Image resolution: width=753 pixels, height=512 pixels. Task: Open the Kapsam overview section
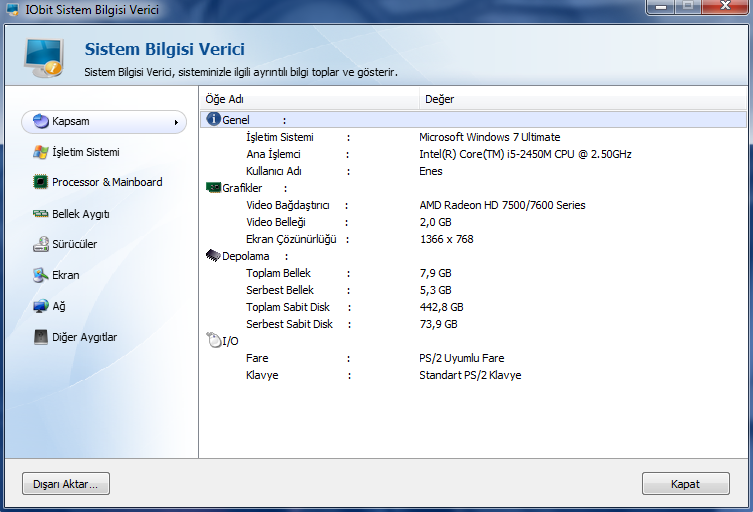coord(104,122)
